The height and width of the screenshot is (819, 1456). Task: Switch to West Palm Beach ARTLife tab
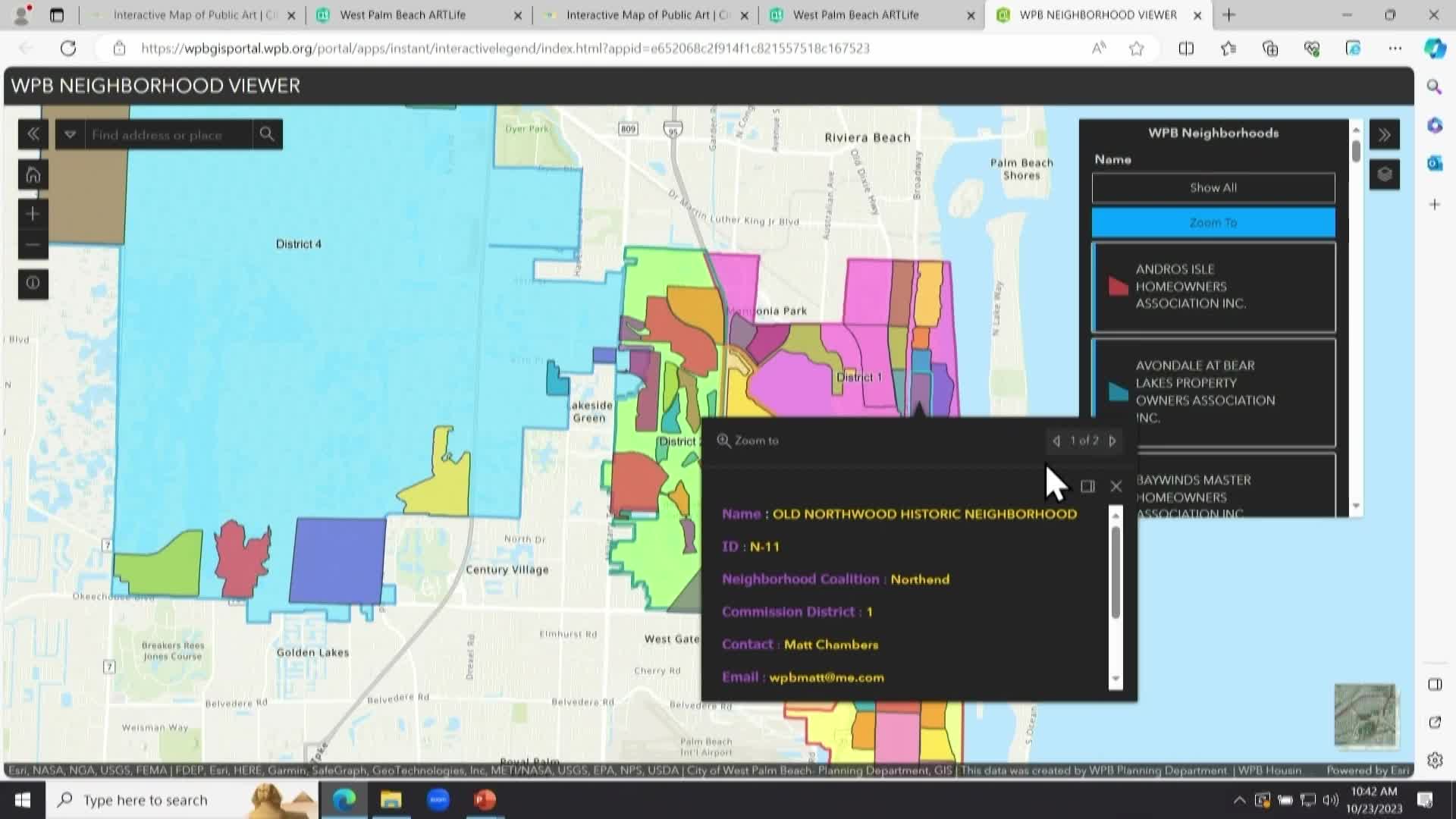pos(403,15)
